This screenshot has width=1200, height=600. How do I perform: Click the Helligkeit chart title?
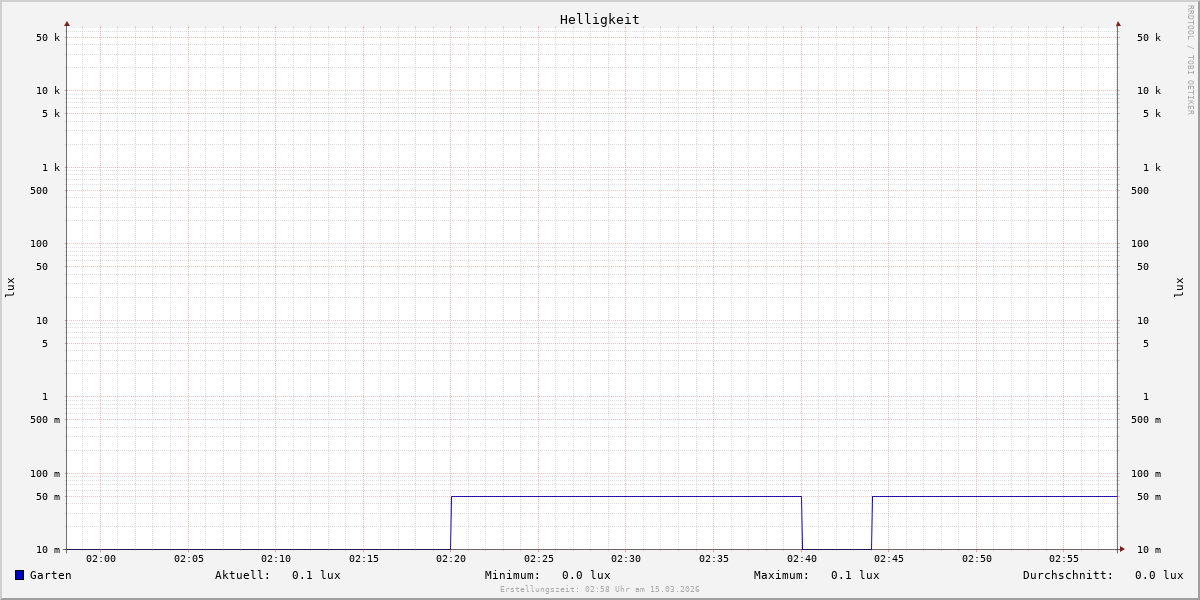600,19
